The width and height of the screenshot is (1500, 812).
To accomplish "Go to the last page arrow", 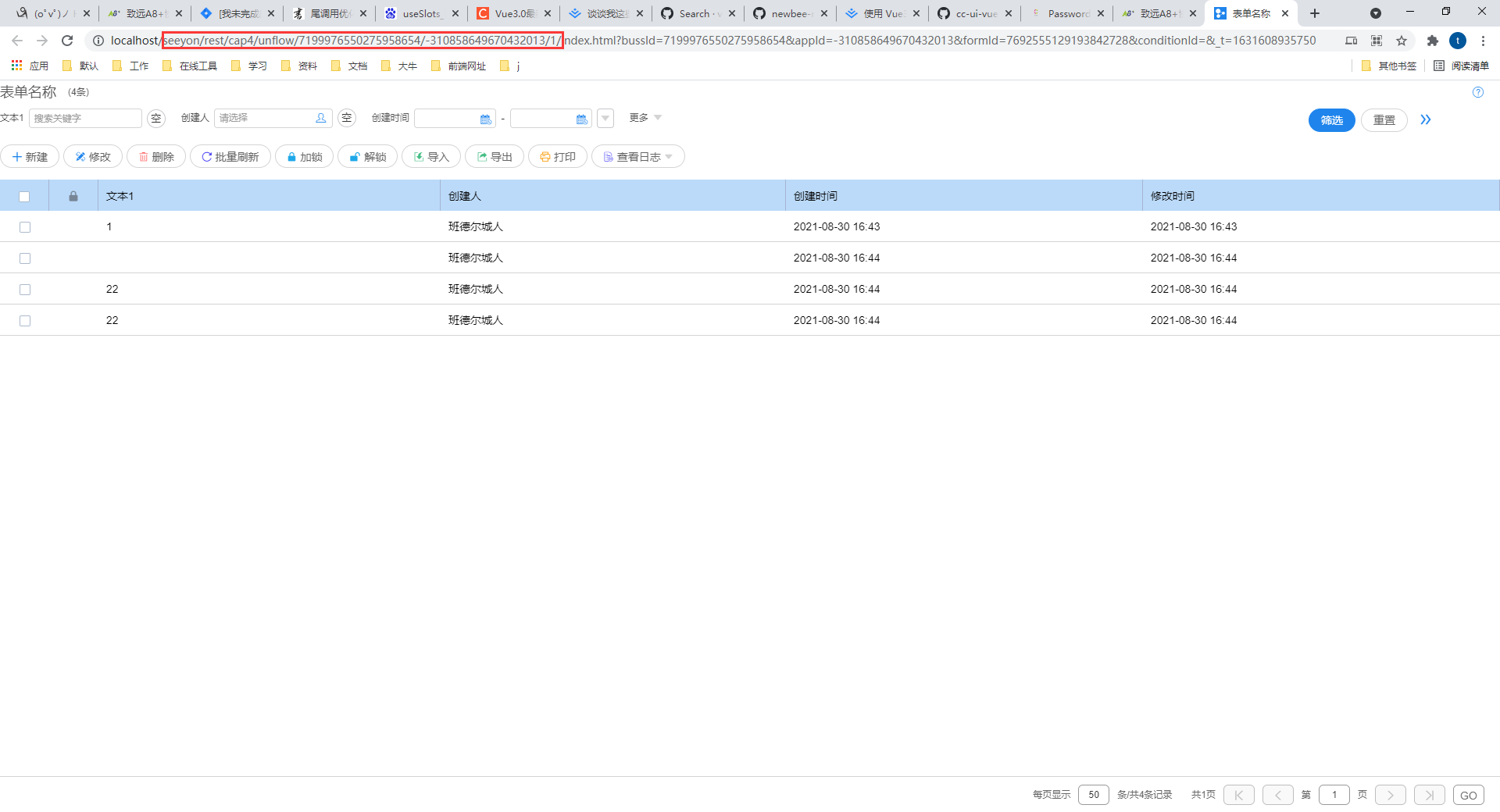I will (x=1429, y=795).
